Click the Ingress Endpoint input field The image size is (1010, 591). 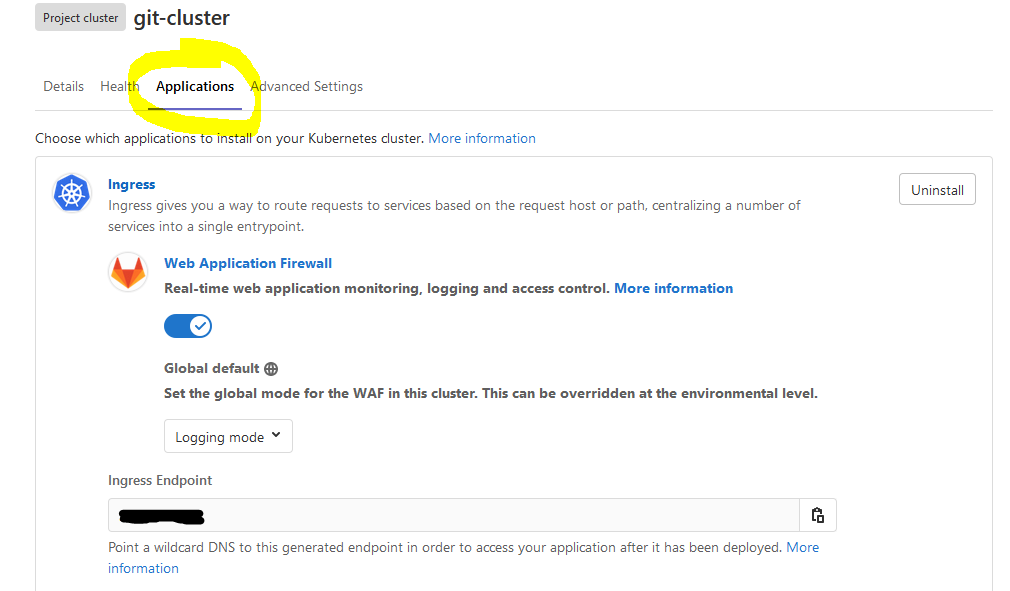tap(453, 515)
